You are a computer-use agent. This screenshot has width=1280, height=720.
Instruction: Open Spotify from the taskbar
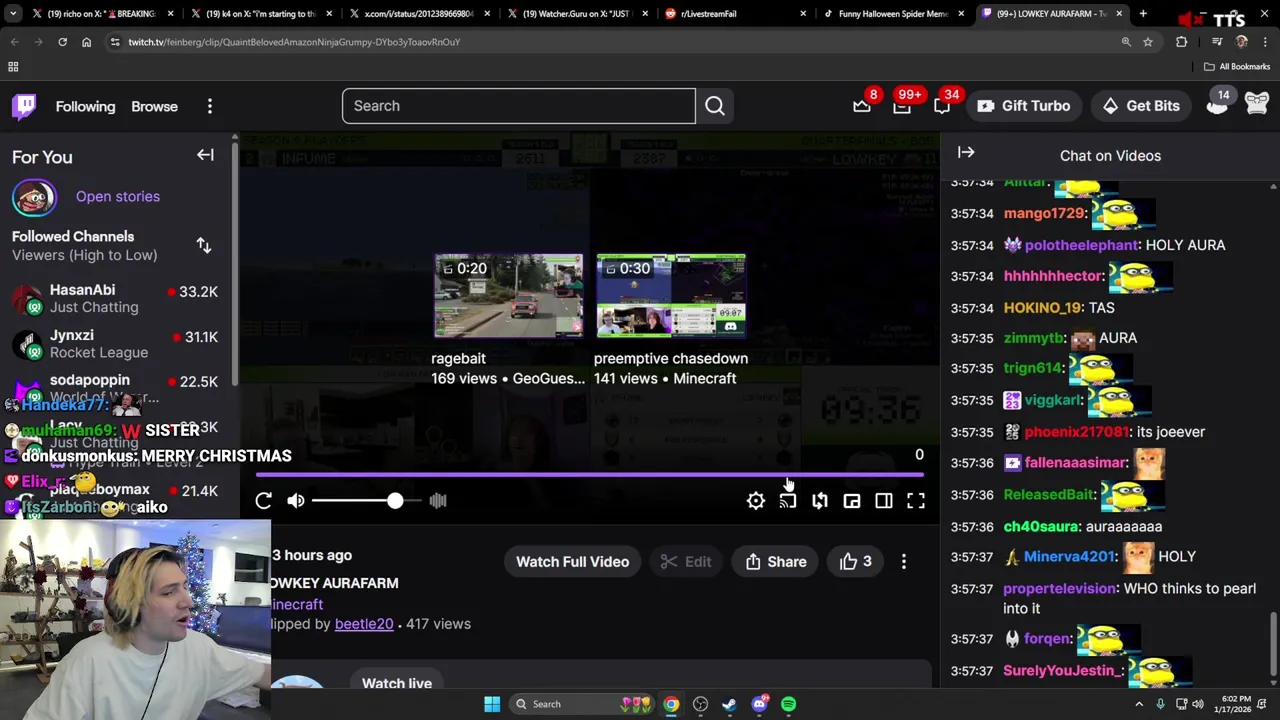tap(789, 704)
